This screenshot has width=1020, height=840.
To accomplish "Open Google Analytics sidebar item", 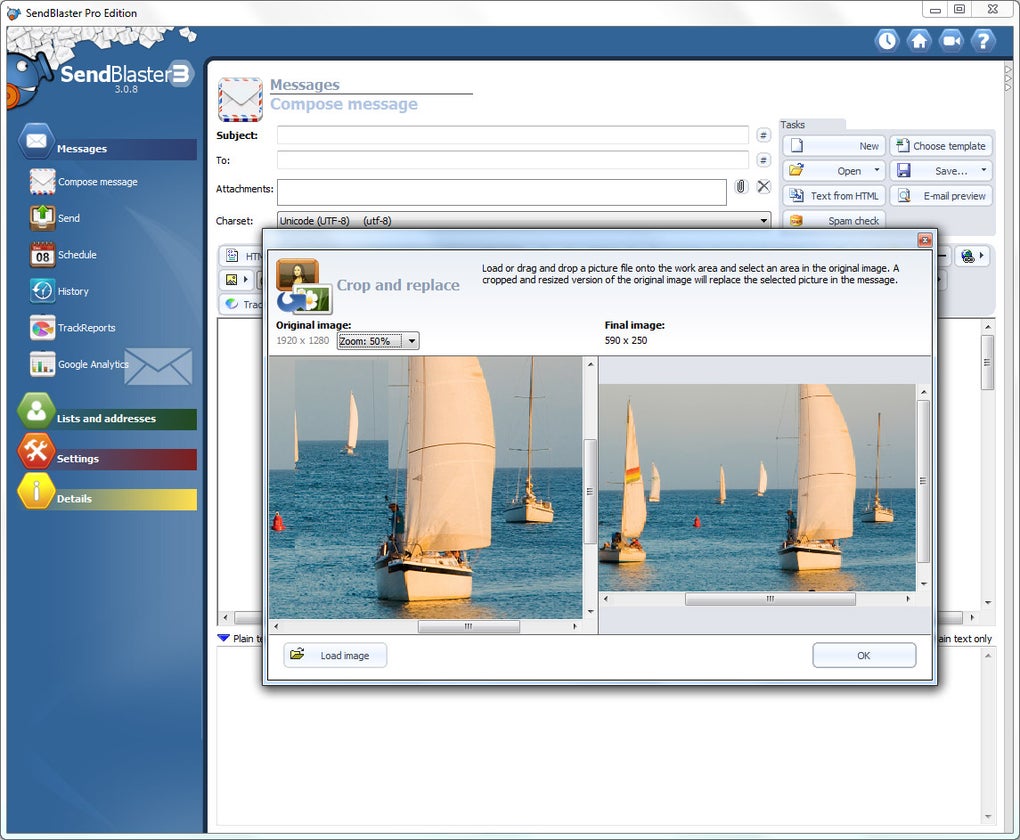I will tap(42, 364).
